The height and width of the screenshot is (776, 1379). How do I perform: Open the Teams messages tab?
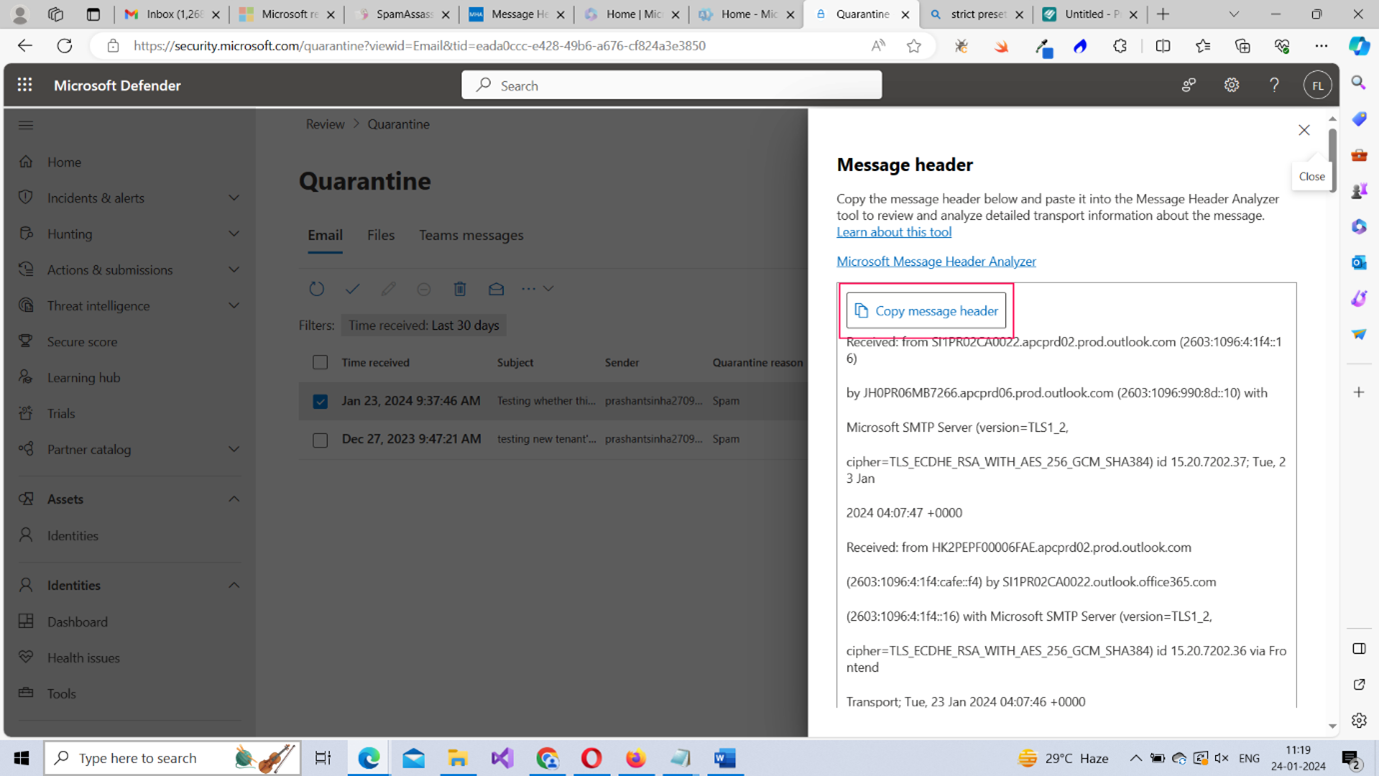pyautogui.click(x=471, y=235)
